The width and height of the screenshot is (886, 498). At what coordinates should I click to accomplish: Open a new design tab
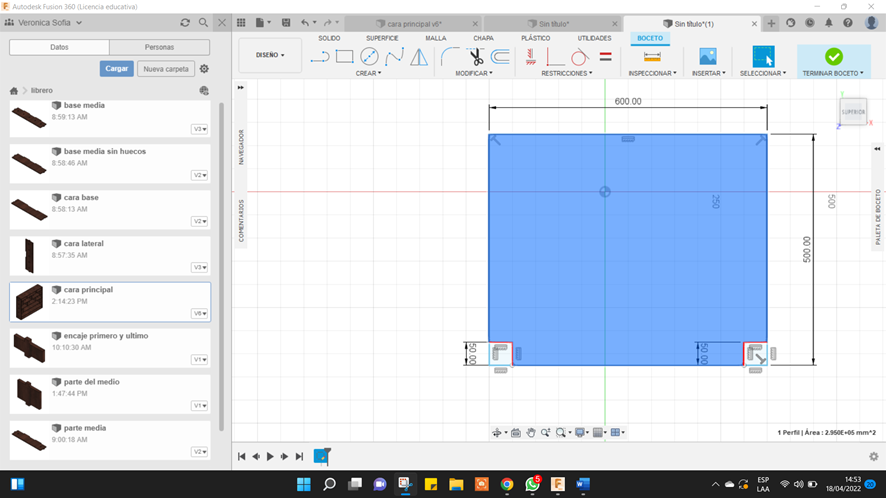pyautogui.click(x=771, y=23)
